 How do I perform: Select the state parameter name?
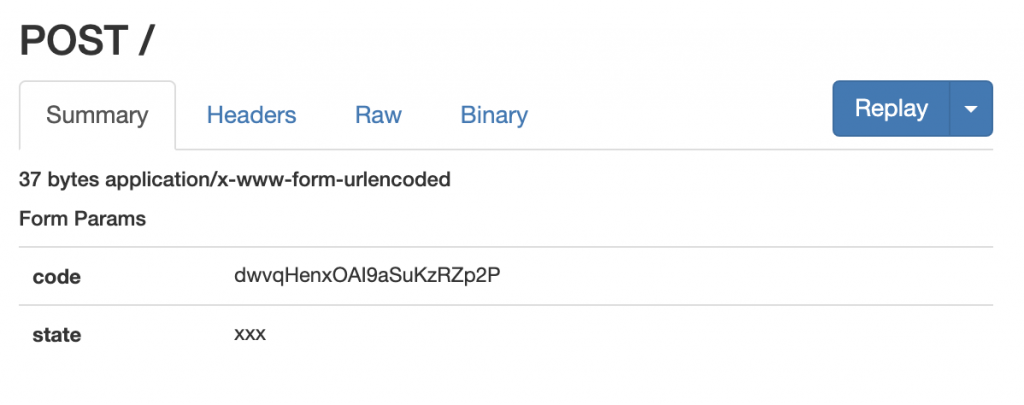pyautogui.click(x=57, y=335)
